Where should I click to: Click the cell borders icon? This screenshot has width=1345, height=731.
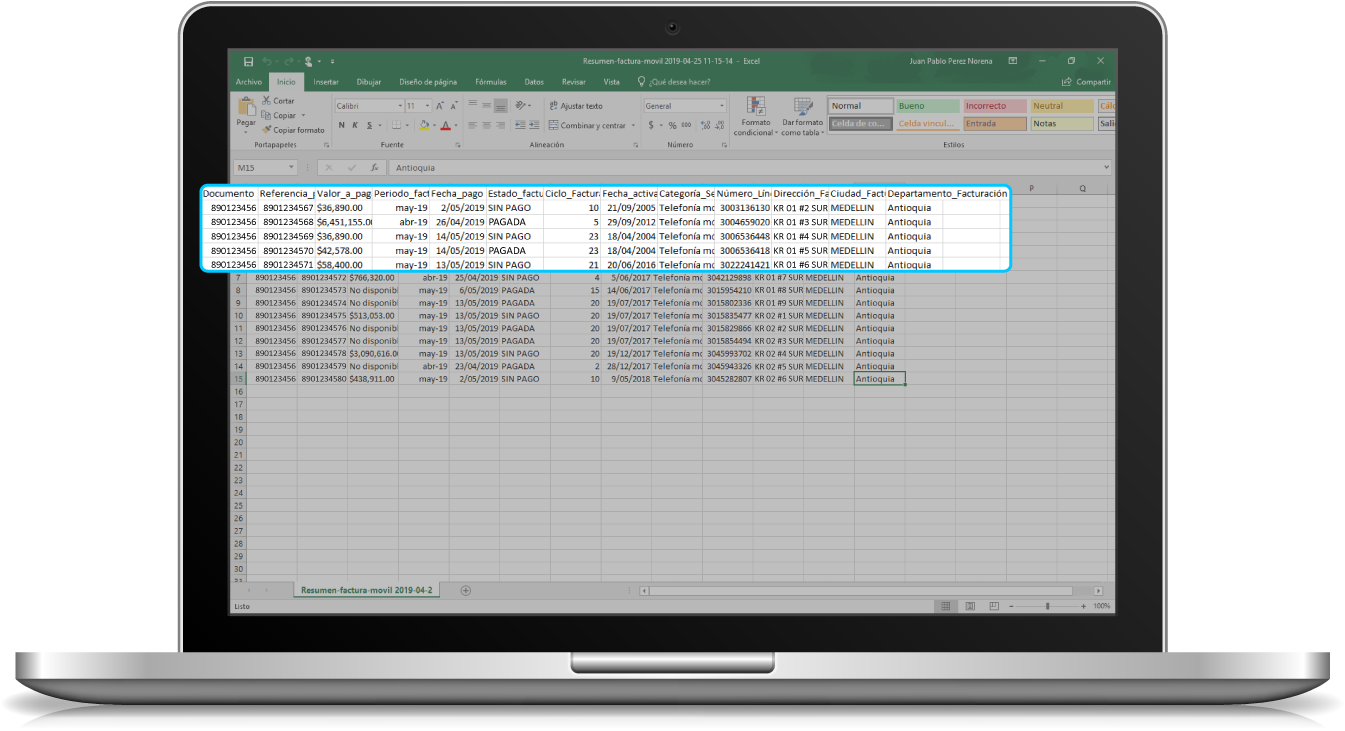(395, 125)
